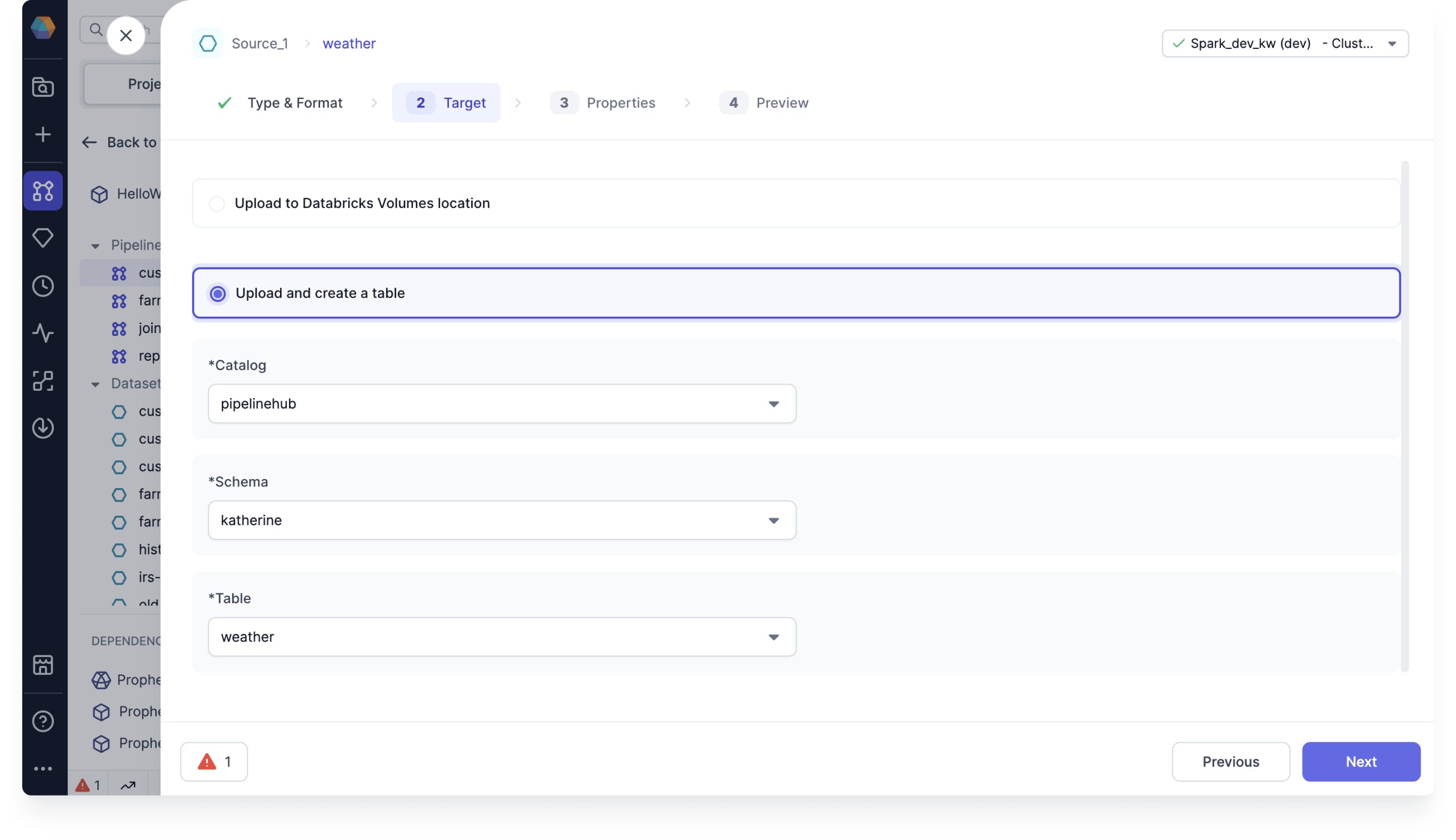Expand the Table weather dropdown
The image size is (1456, 840).
pyautogui.click(x=775, y=637)
